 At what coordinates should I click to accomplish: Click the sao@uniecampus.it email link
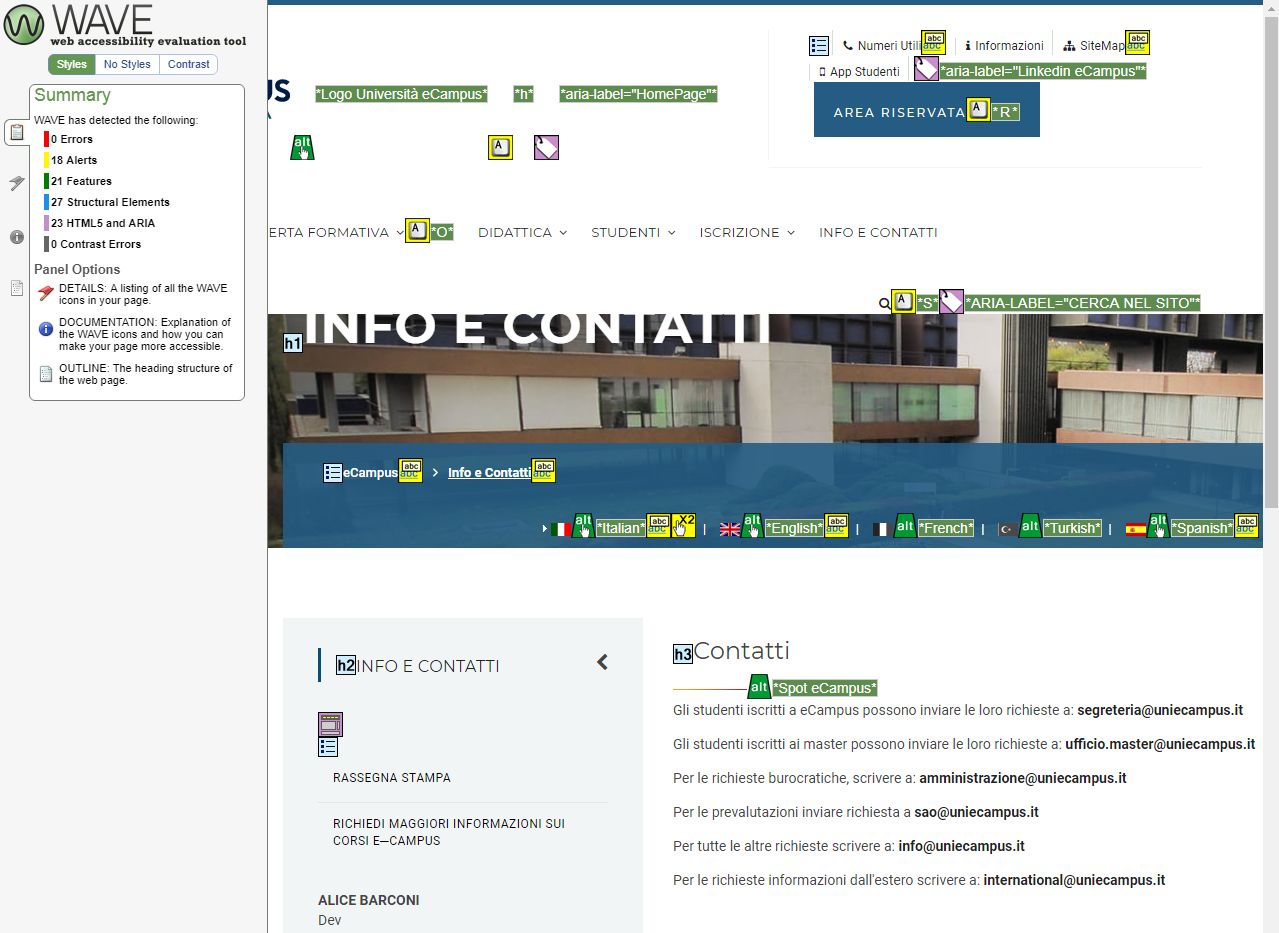(x=976, y=812)
